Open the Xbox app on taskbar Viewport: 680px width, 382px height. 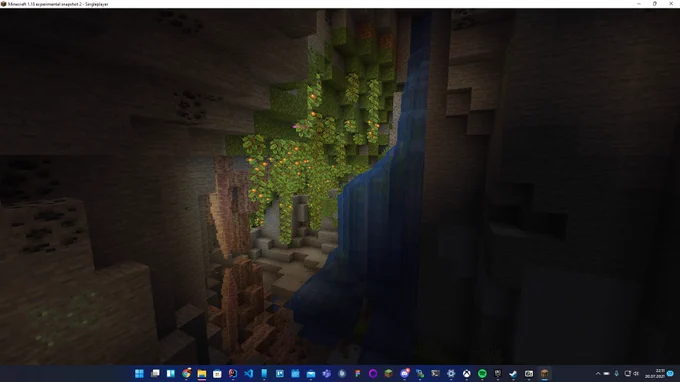(x=467, y=373)
